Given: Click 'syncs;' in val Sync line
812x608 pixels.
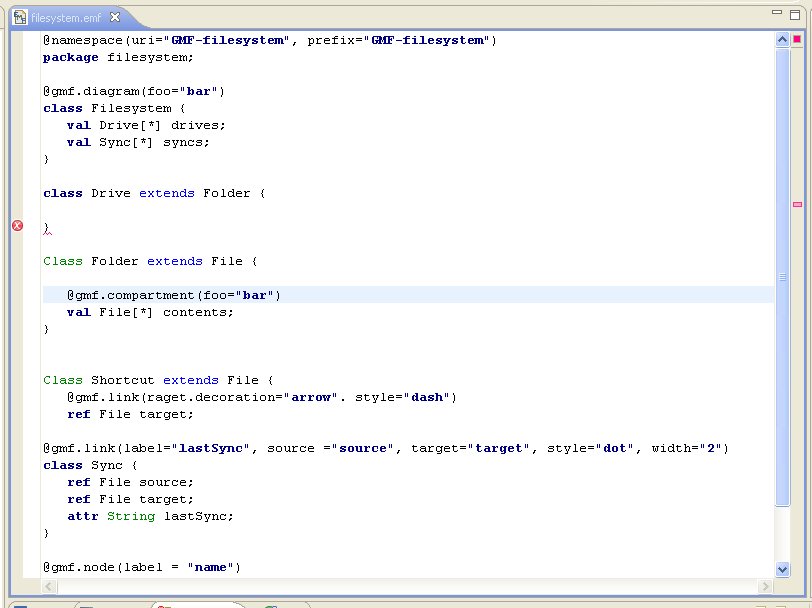Looking at the screenshot, I should pos(186,142).
